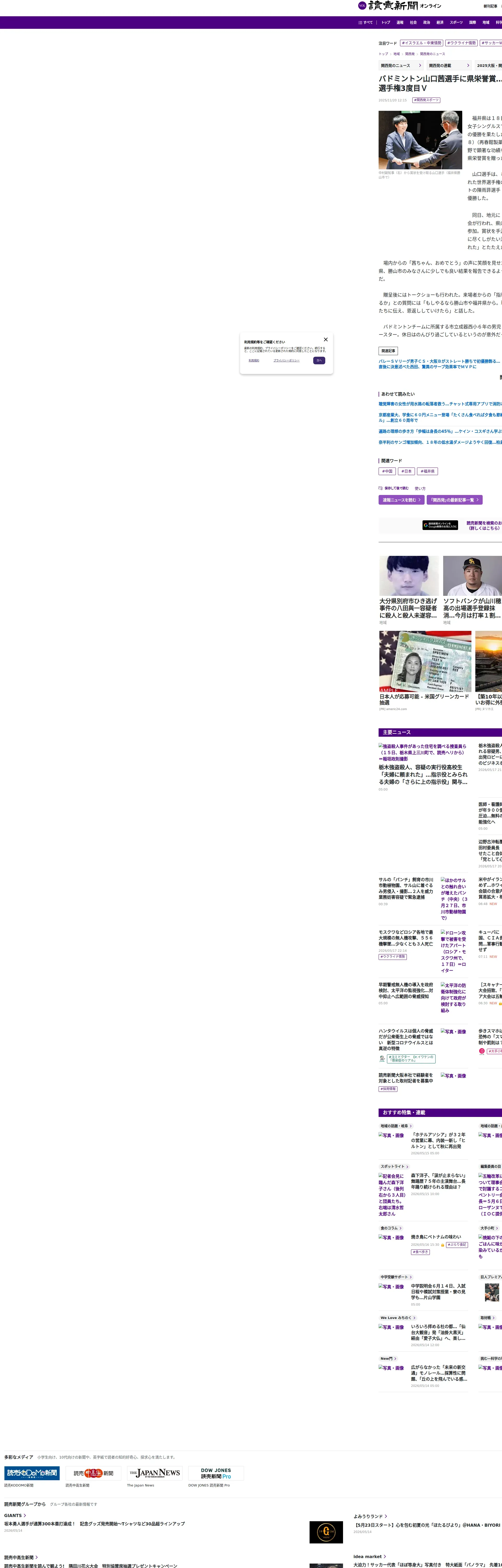Open the すべて hamburger menu
The image size is (502, 1568).
tap(366, 22)
